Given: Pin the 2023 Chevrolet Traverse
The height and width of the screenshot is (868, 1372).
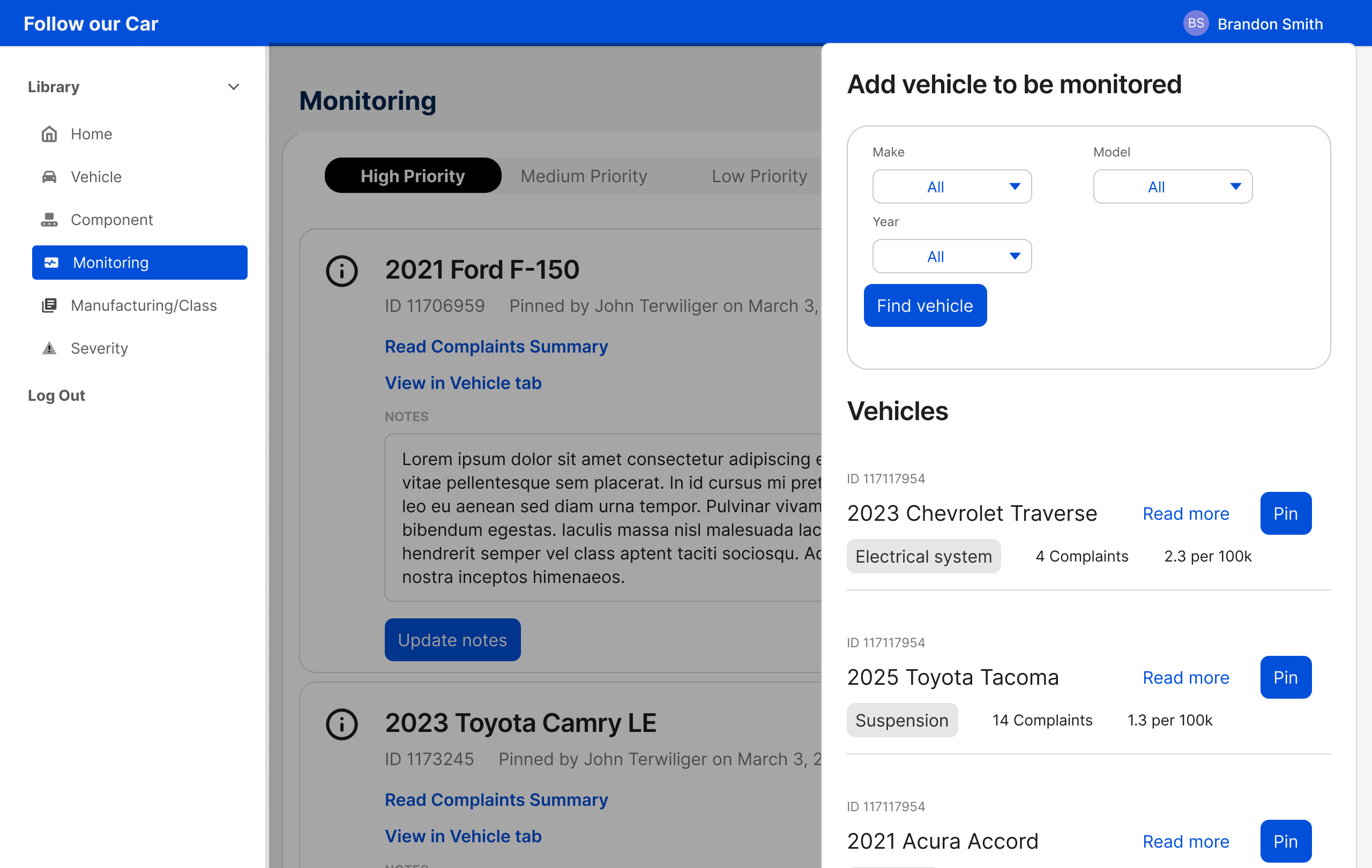Looking at the screenshot, I should (x=1285, y=513).
